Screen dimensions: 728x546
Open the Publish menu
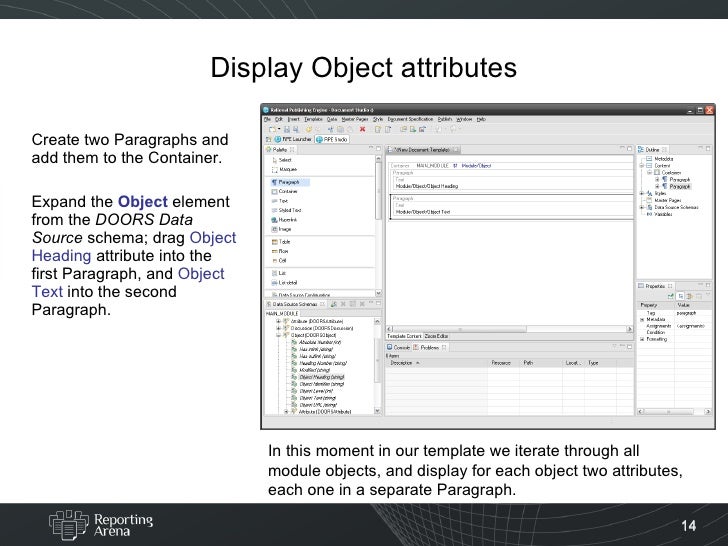[444, 118]
